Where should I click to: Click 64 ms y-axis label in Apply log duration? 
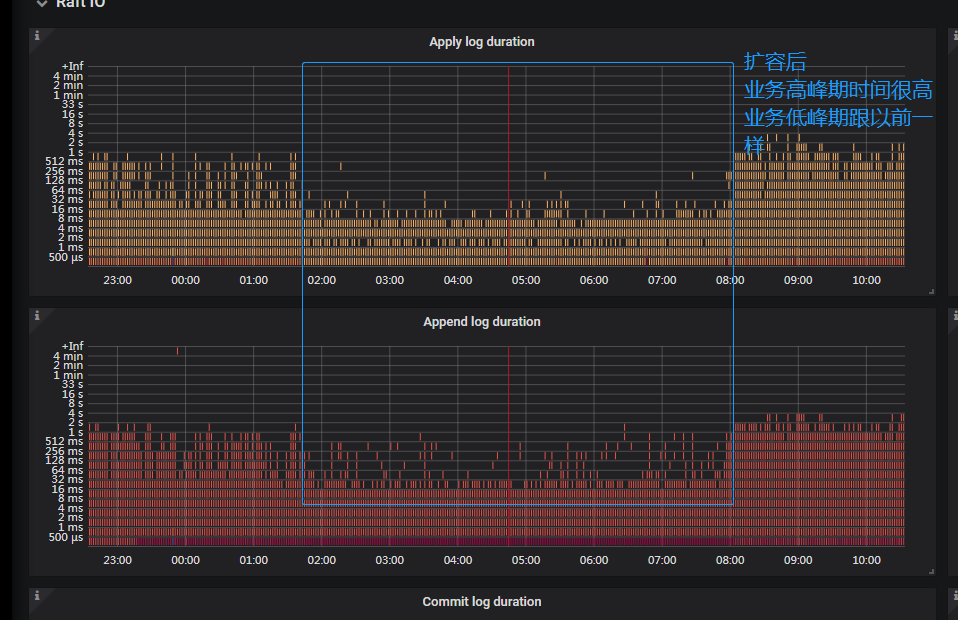(x=67, y=190)
